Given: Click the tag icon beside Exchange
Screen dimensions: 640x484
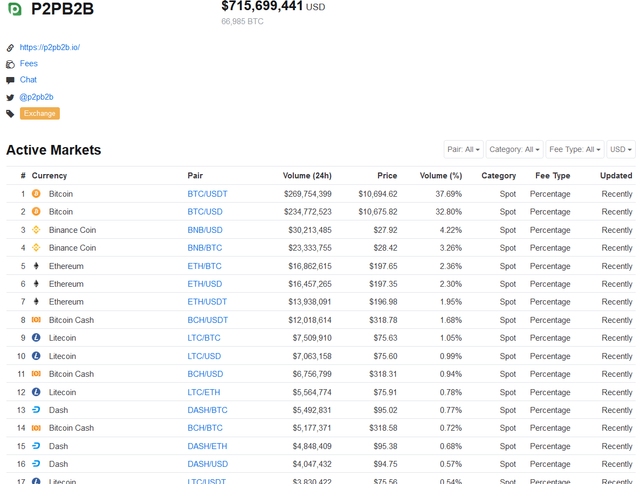Looking at the screenshot, I should point(10,114).
